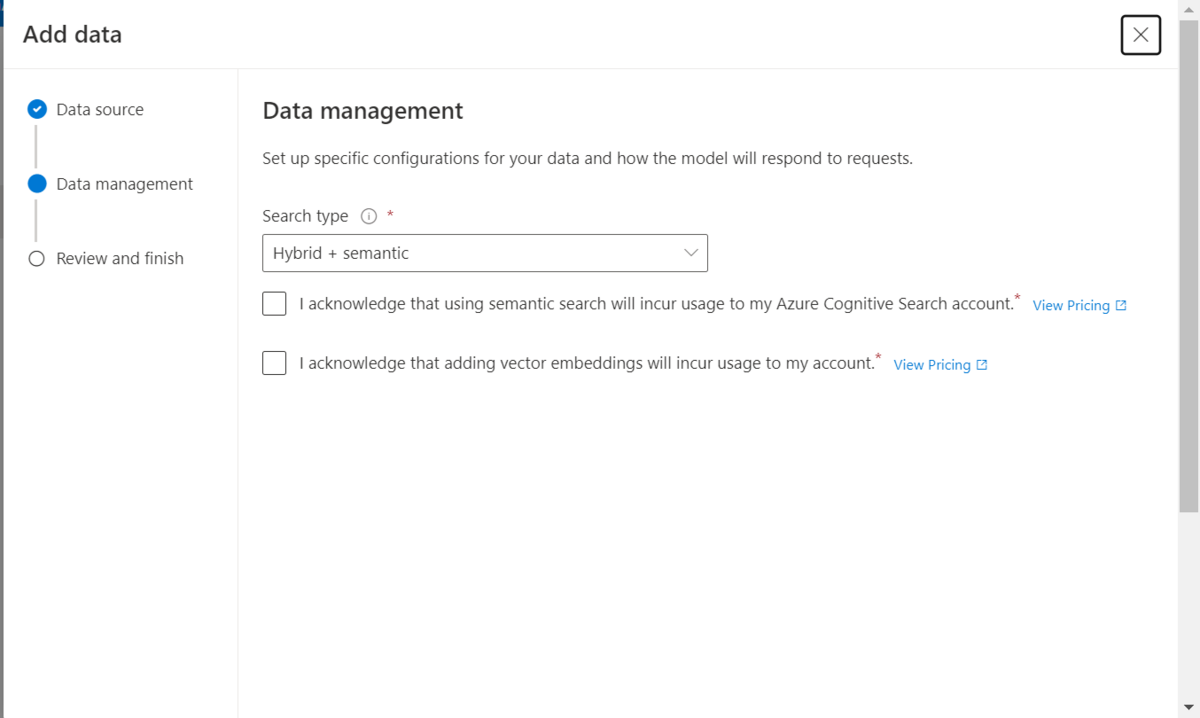Click the Add data dialog title
This screenshot has height=718, width=1200.
(72, 34)
